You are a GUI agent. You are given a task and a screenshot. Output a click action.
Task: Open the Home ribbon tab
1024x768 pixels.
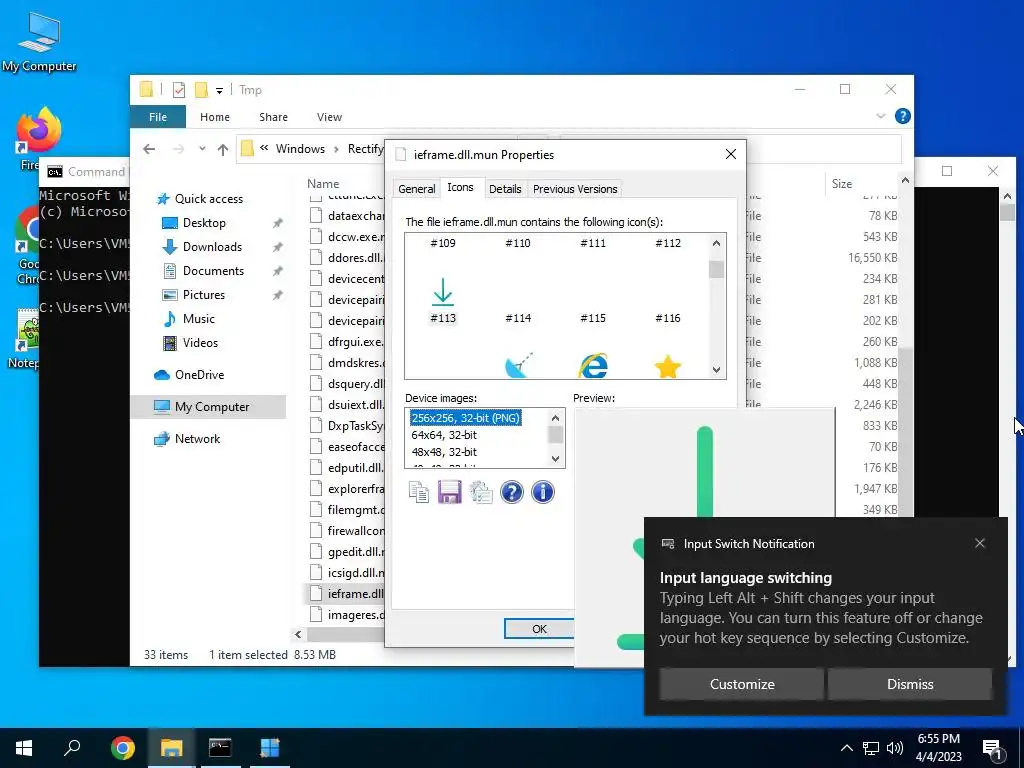tap(215, 117)
